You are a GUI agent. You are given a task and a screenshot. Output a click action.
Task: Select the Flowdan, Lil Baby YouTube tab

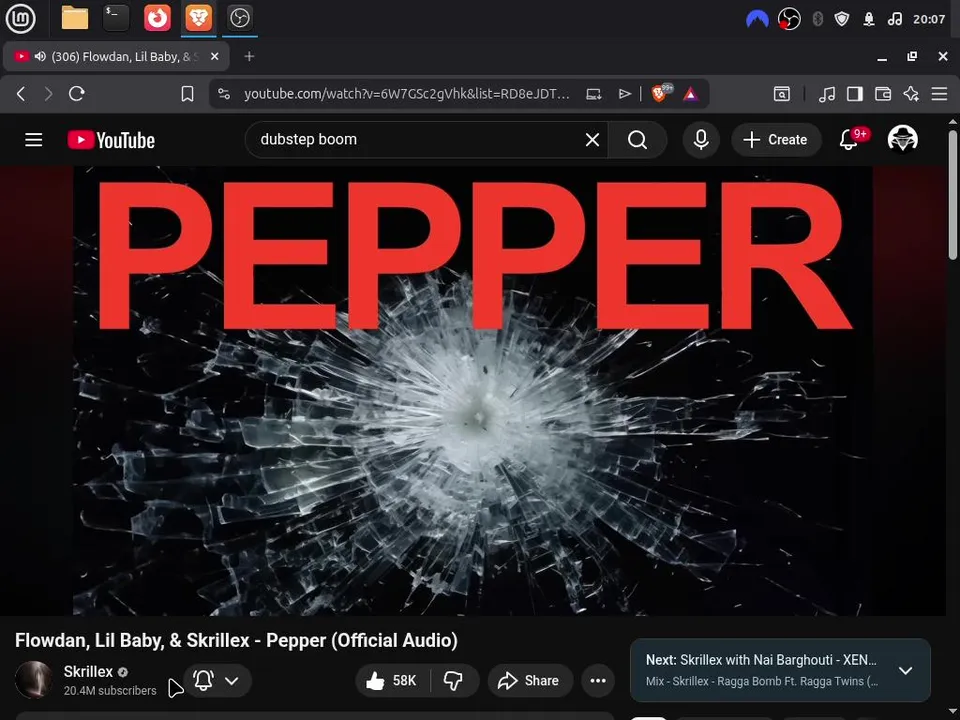coord(116,56)
